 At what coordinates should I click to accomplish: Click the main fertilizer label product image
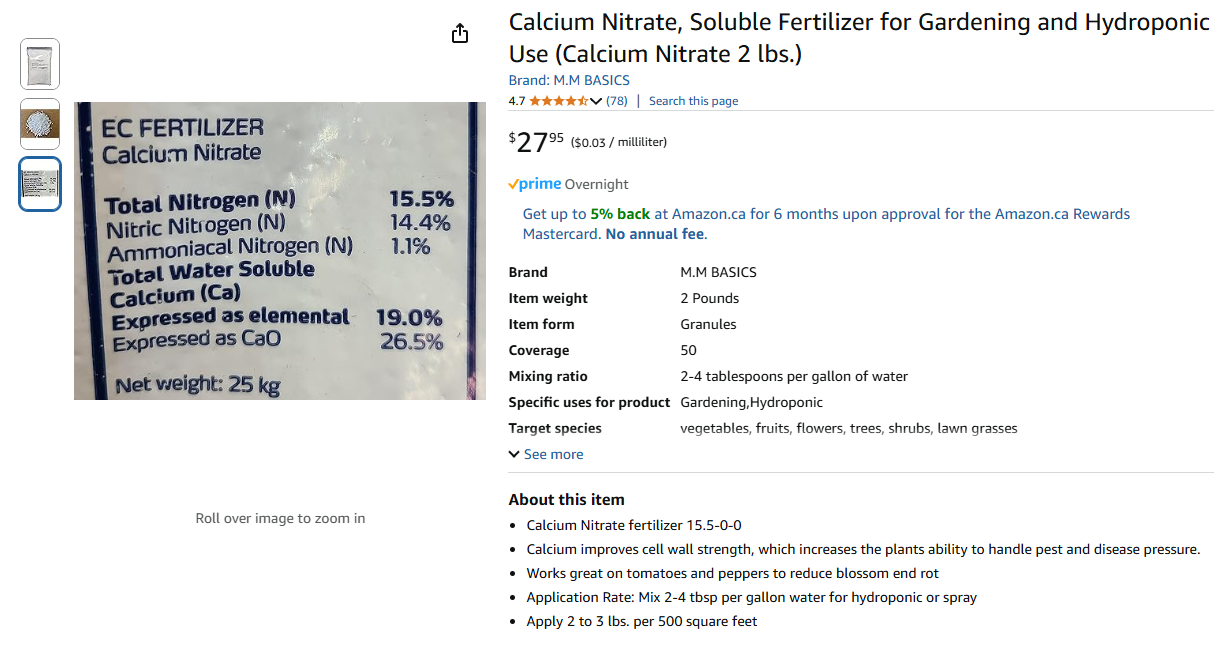tap(280, 251)
